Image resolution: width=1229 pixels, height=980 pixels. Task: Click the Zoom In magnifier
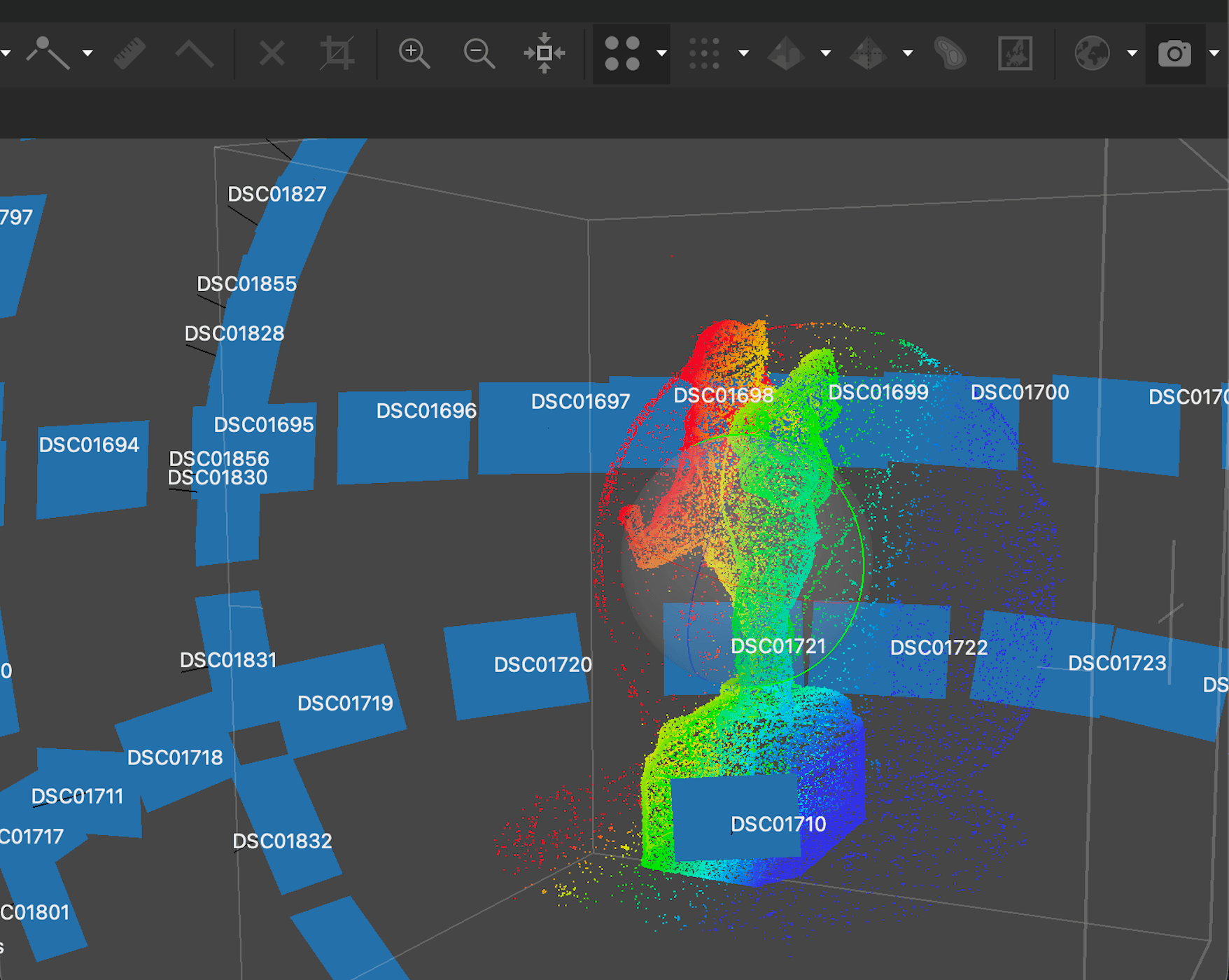pos(414,53)
